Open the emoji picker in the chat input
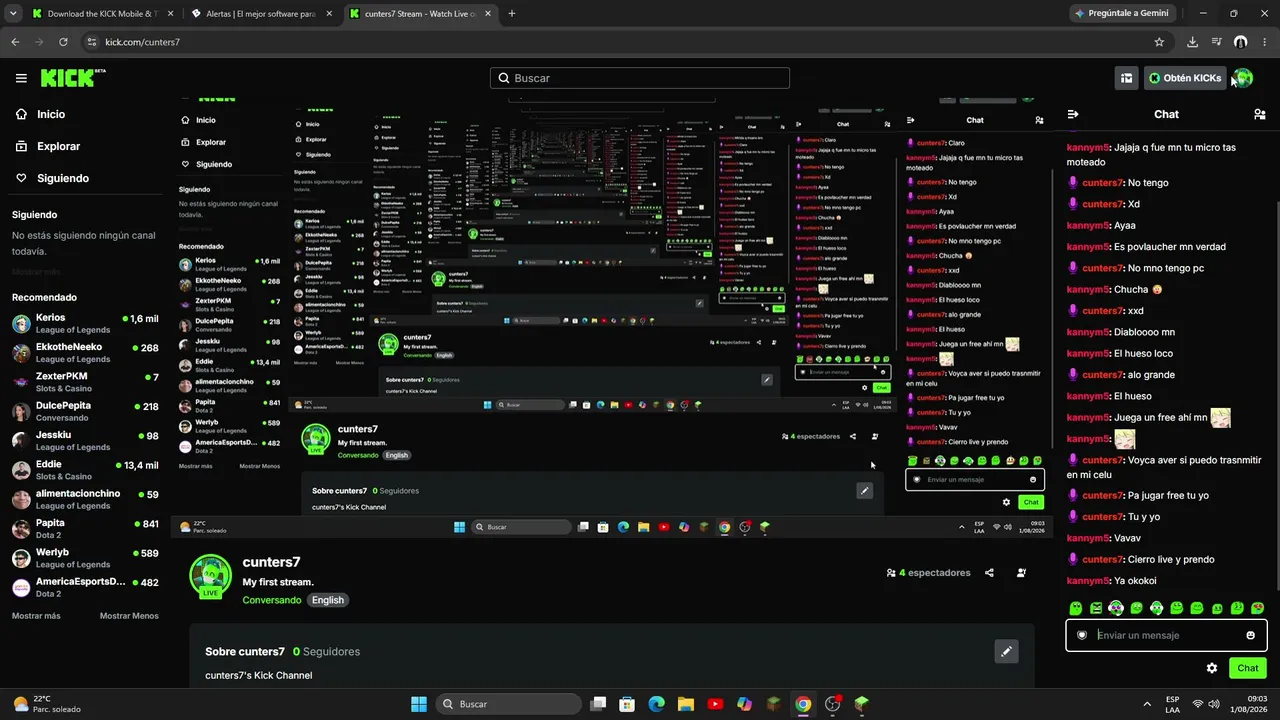Image resolution: width=1280 pixels, height=720 pixels. click(x=1250, y=635)
